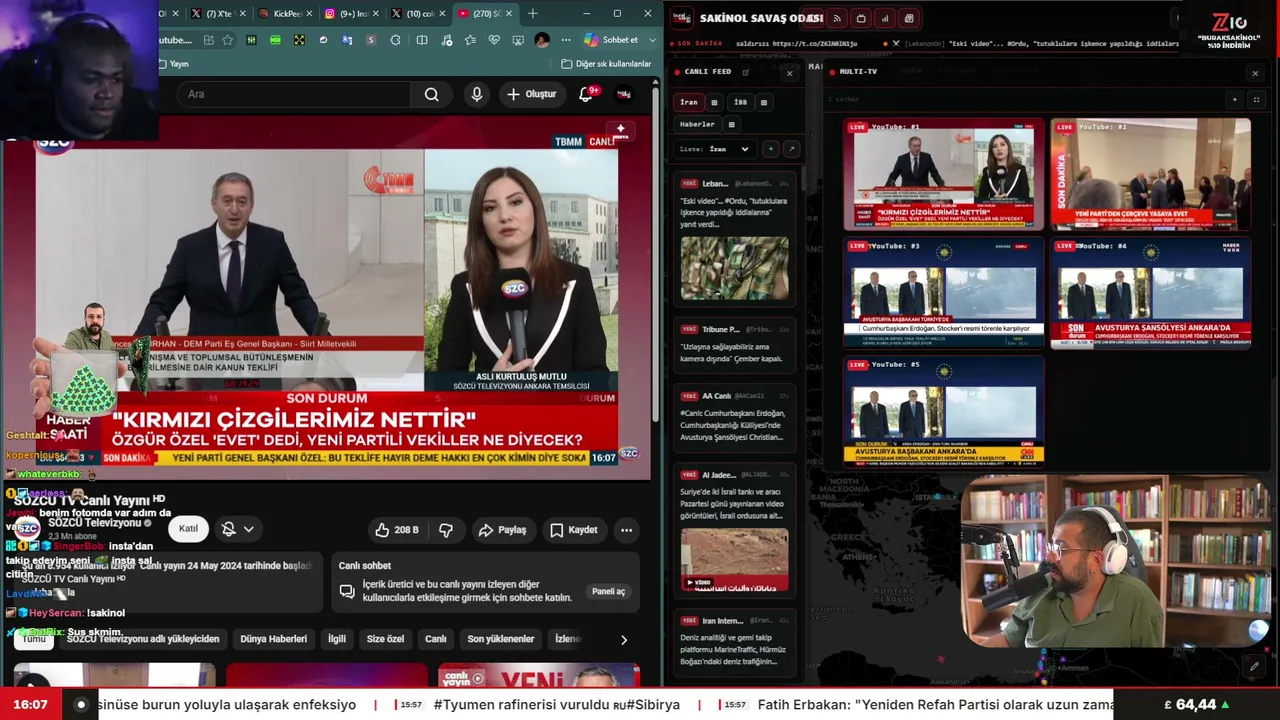Open grid view next to Haberler tab
The image size is (1280, 720).
click(731, 125)
